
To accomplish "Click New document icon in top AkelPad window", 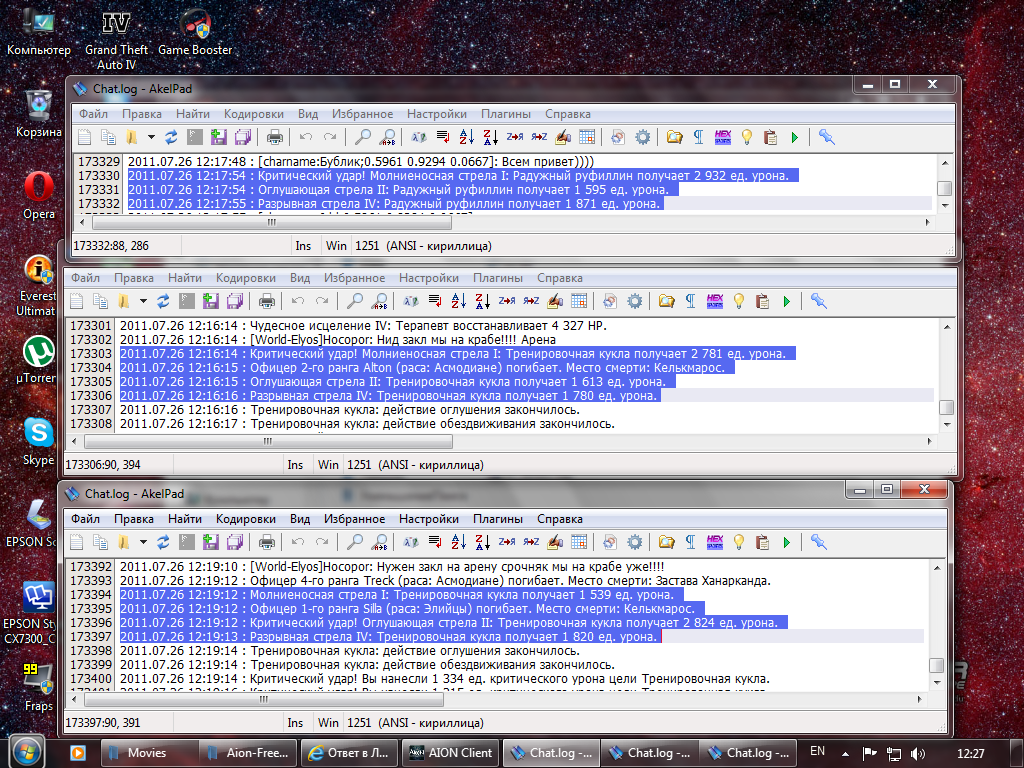I will tap(85, 137).
